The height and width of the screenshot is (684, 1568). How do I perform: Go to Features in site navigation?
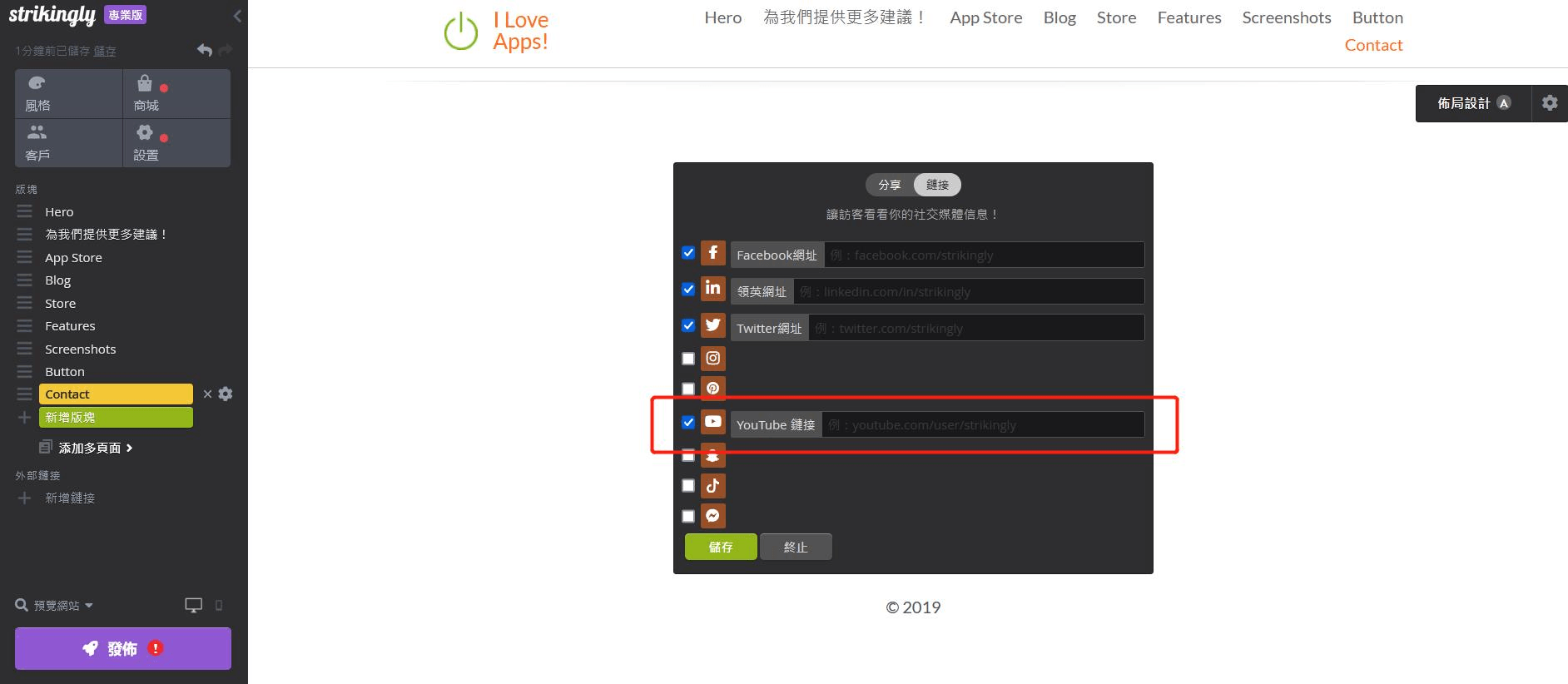tap(1189, 17)
